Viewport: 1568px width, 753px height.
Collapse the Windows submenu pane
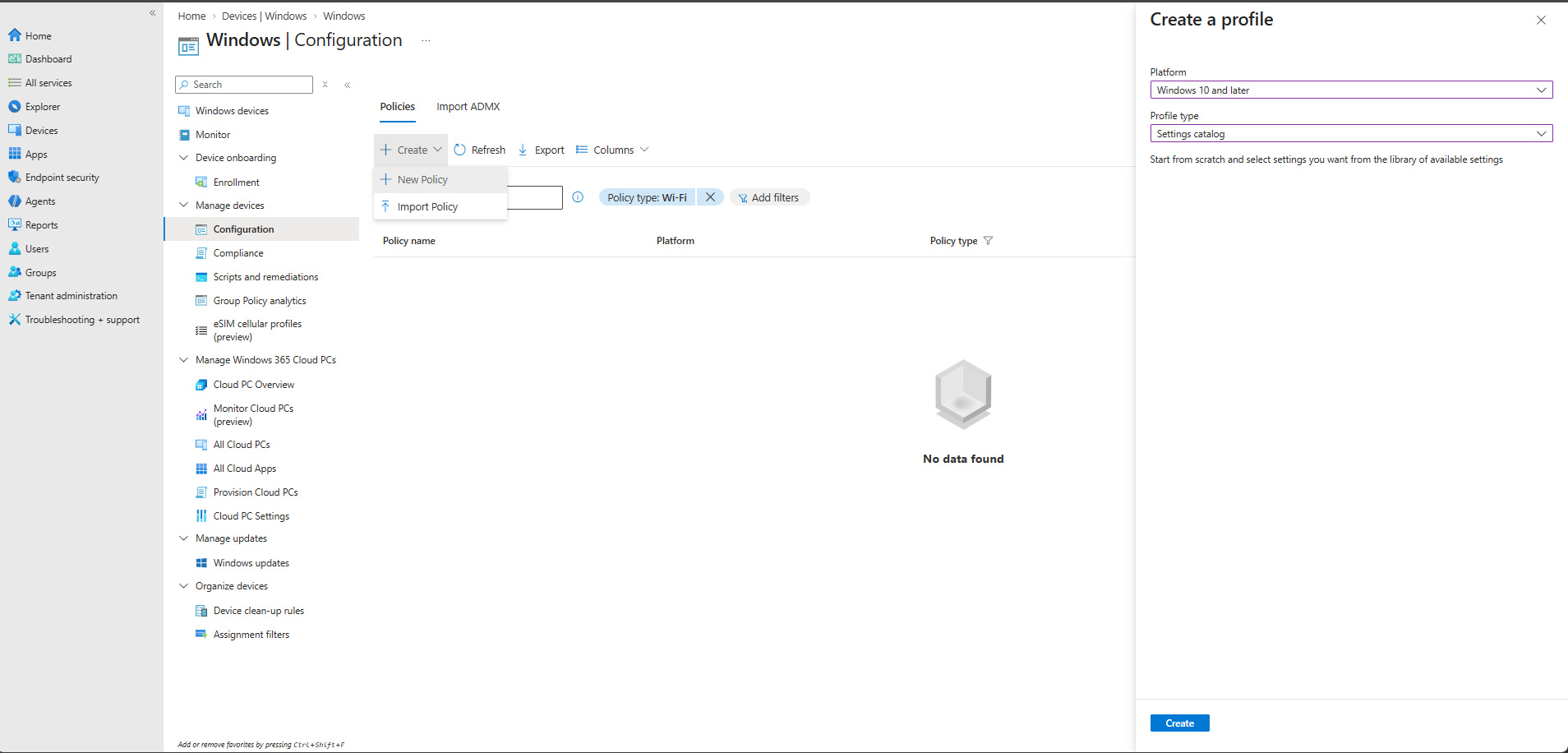348,85
